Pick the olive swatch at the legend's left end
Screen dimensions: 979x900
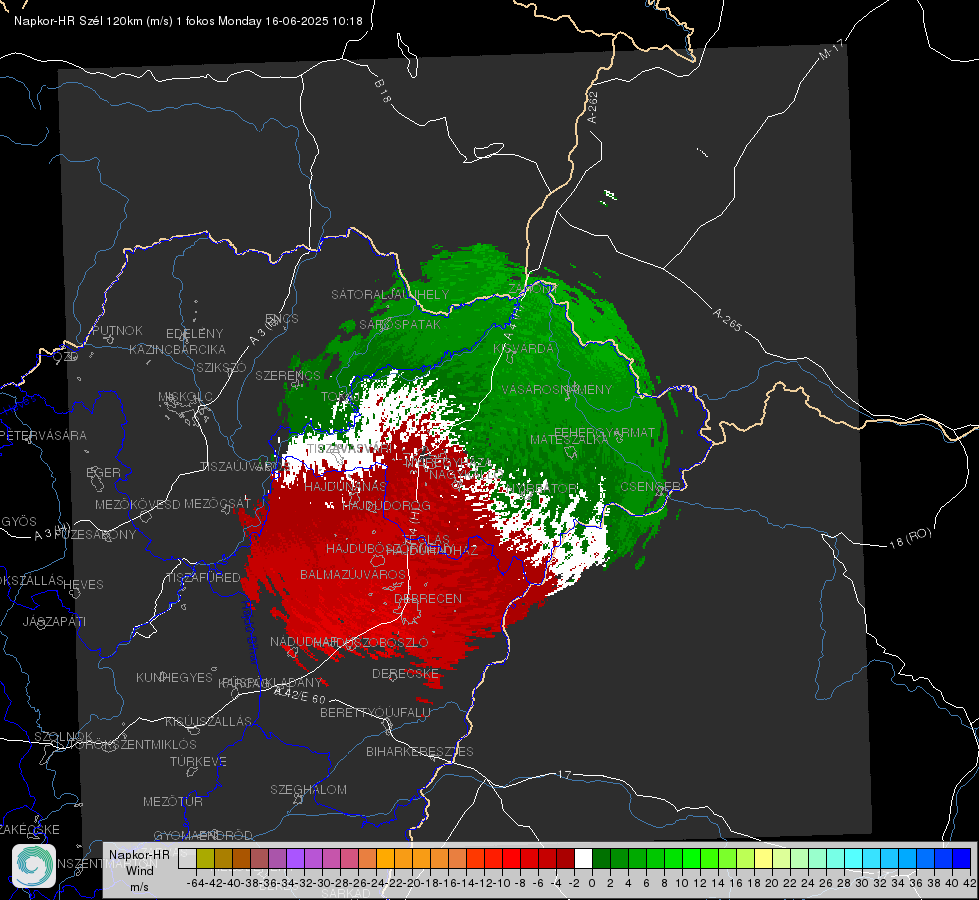(x=205, y=858)
